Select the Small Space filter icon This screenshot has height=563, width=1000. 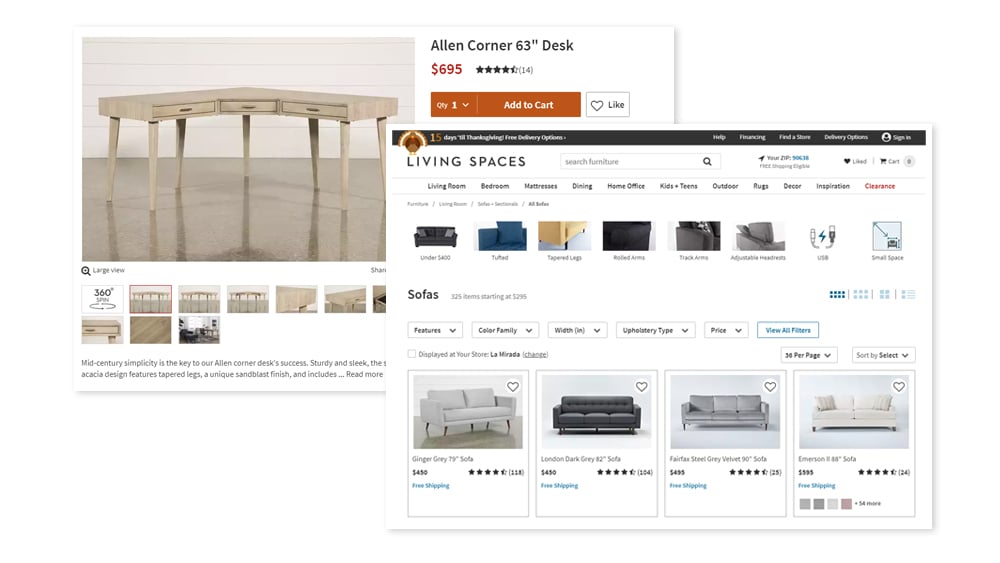point(887,237)
